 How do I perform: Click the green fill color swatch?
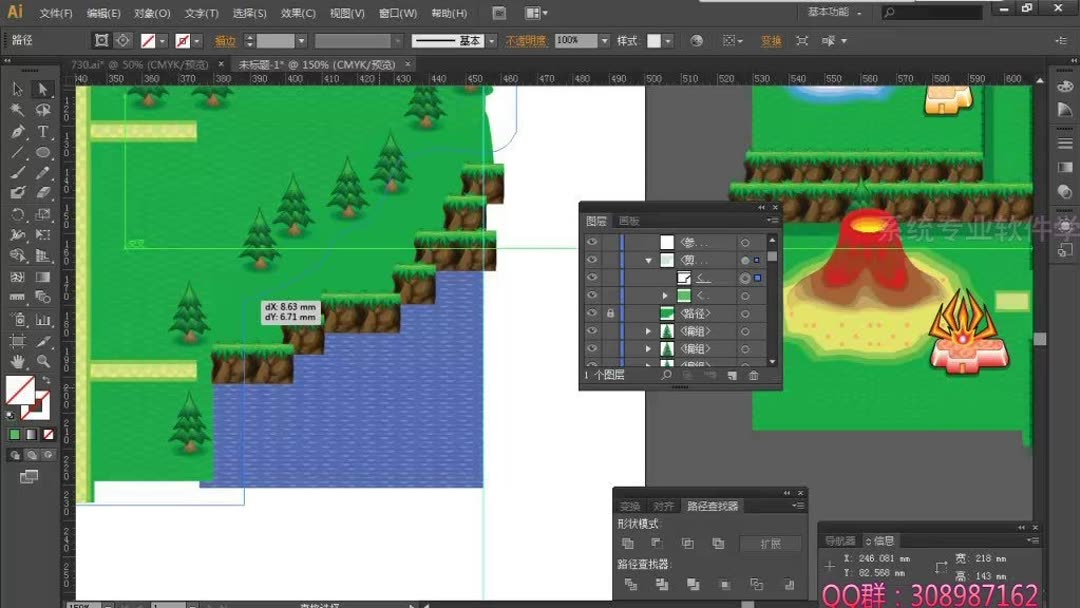17,435
